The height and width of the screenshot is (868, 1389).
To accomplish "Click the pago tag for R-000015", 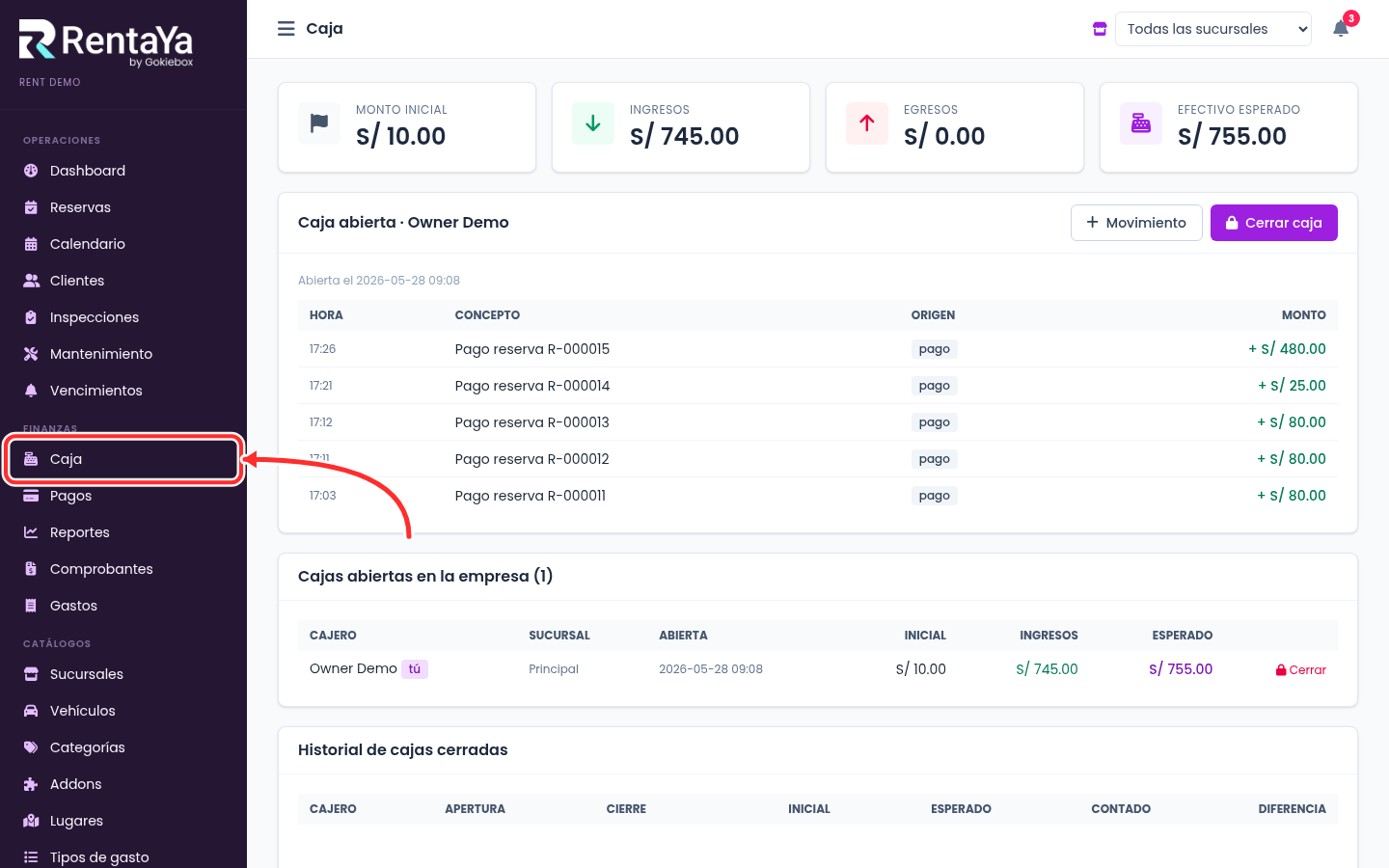I will (935, 349).
